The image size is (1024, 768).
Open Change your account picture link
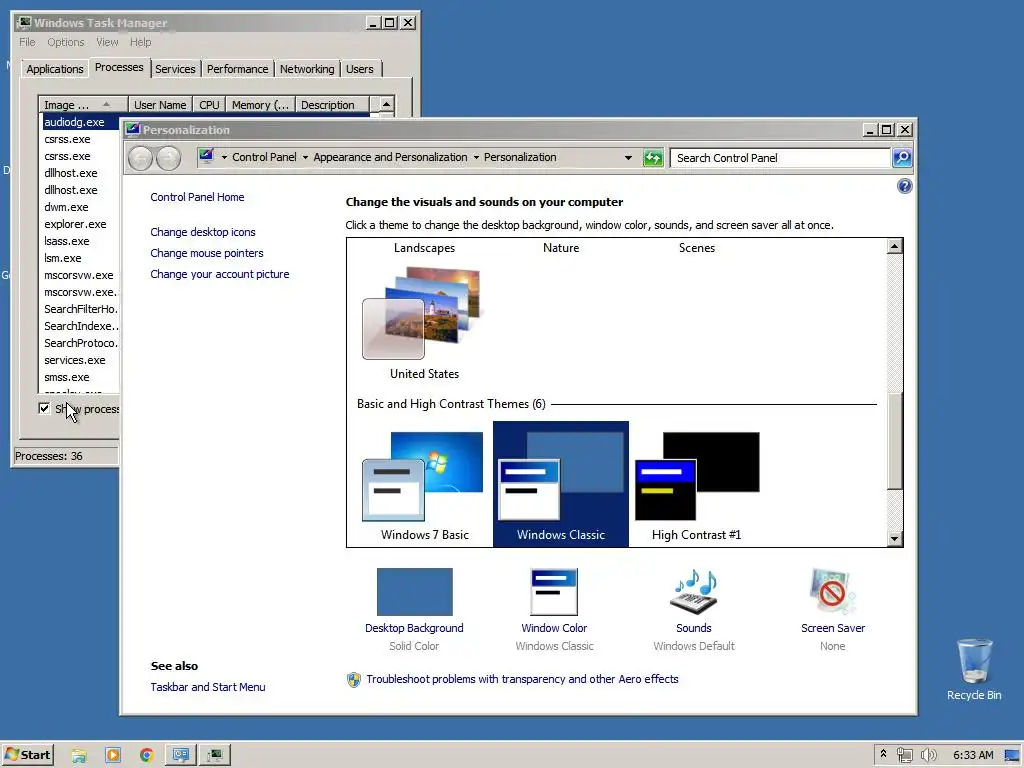(219, 274)
